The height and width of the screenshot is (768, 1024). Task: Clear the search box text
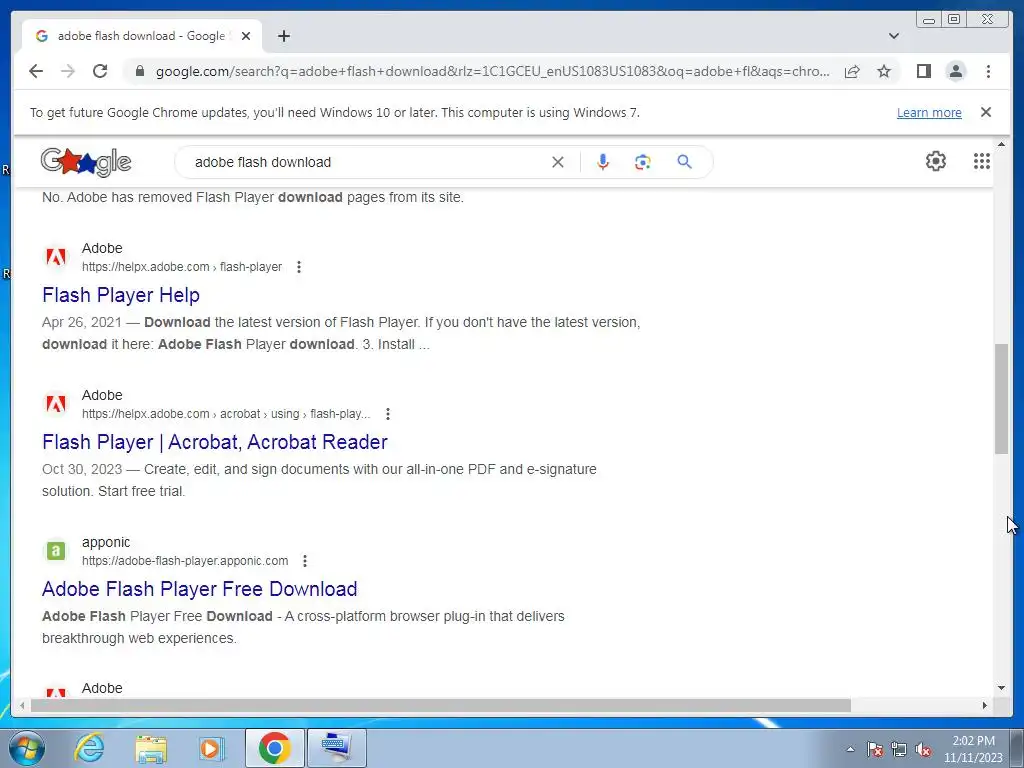tap(557, 162)
